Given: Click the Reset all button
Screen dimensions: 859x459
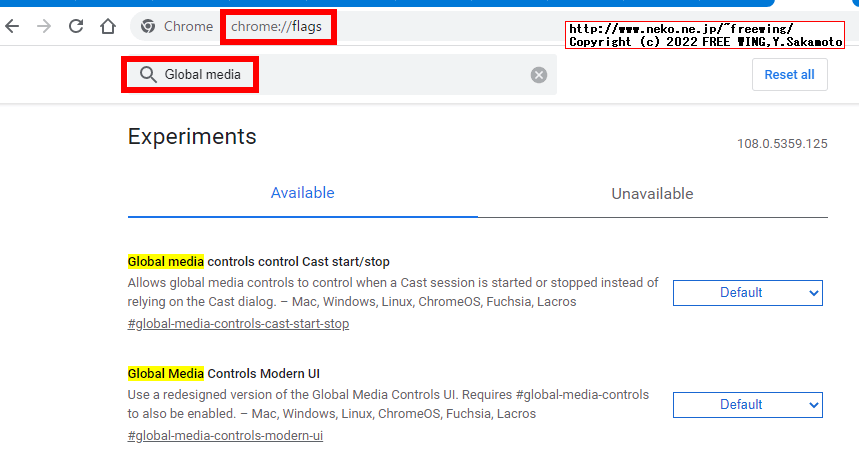Looking at the screenshot, I should [789, 74].
